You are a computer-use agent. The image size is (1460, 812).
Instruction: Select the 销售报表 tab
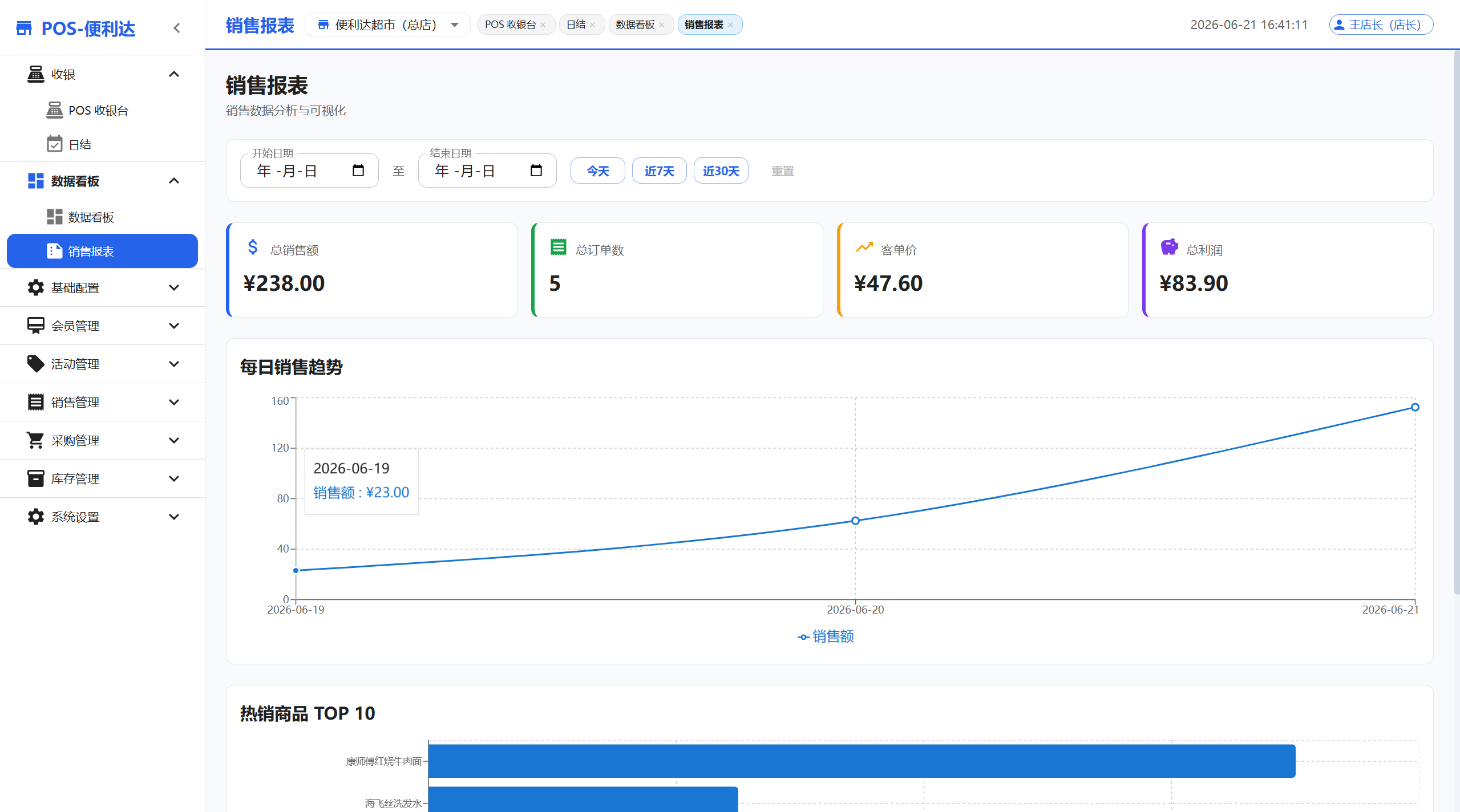(x=704, y=25)
